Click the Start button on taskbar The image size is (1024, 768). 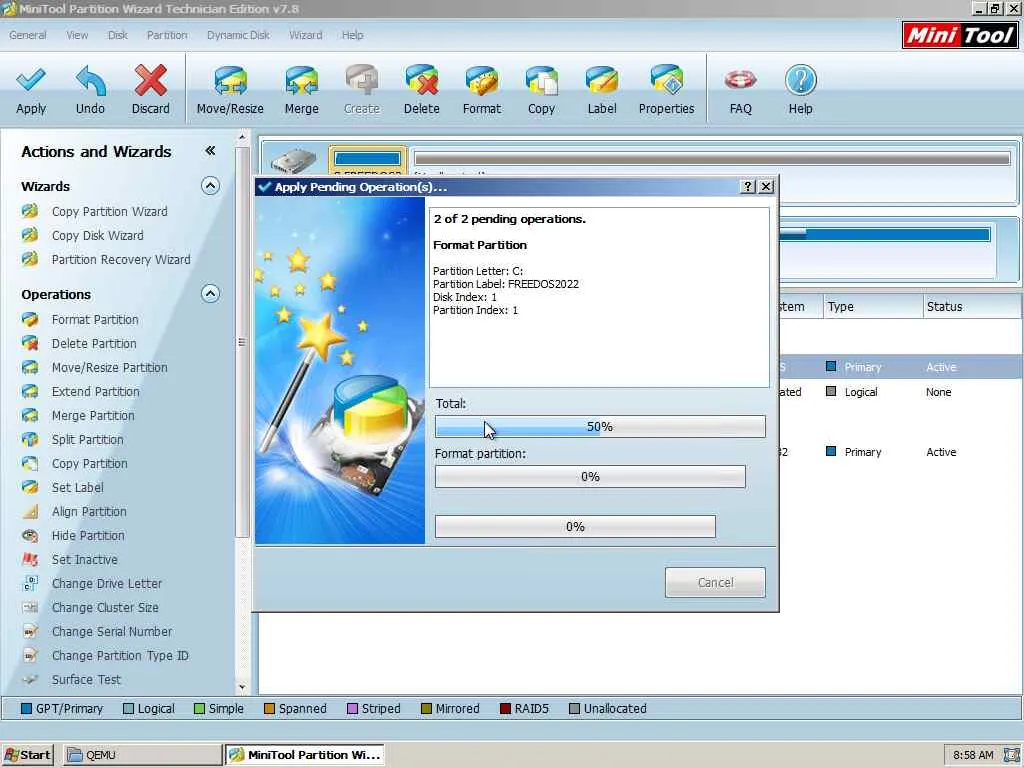pyautogui.click(x=27, y=755)
